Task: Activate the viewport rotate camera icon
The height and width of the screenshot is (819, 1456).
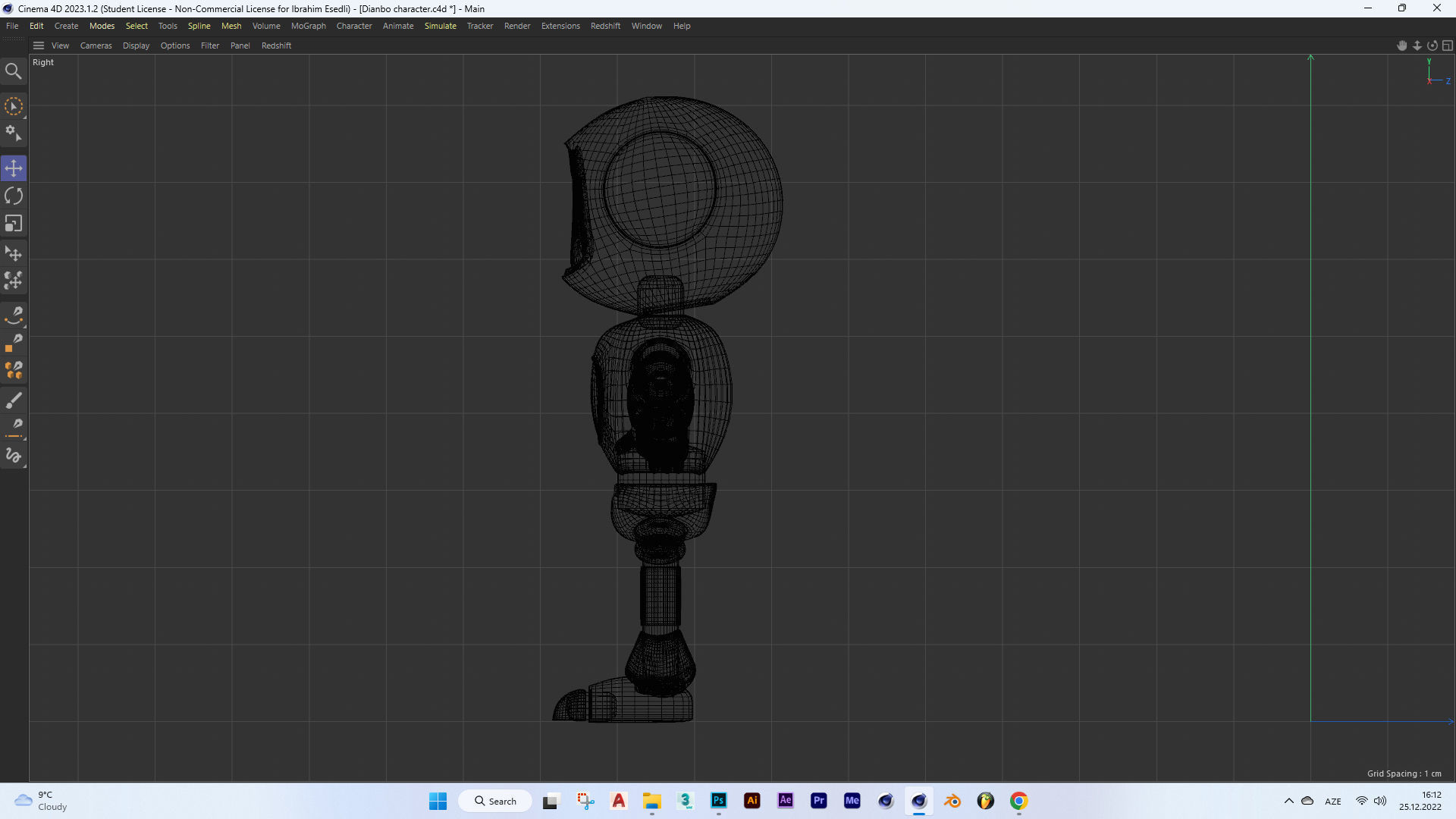Action: coord(1432,45)
